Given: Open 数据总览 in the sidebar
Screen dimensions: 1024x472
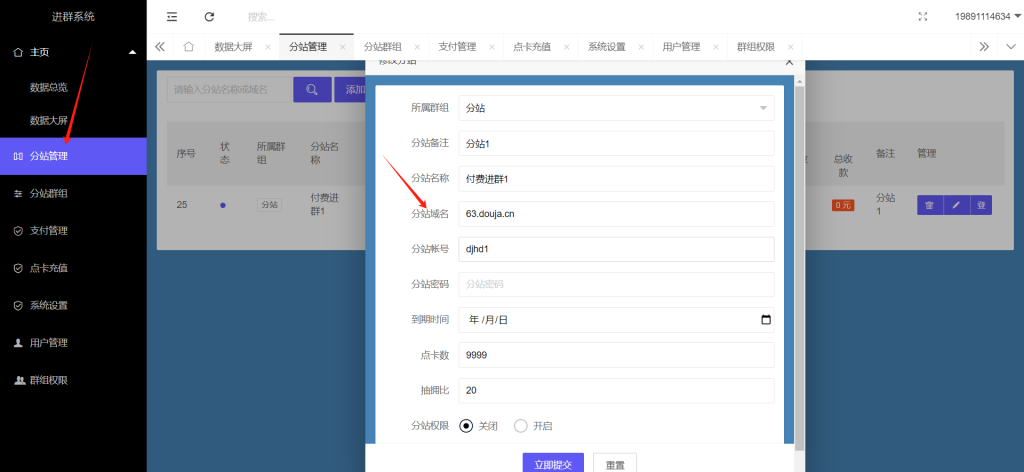Looking at the screenshot, I should pos(49,87).
